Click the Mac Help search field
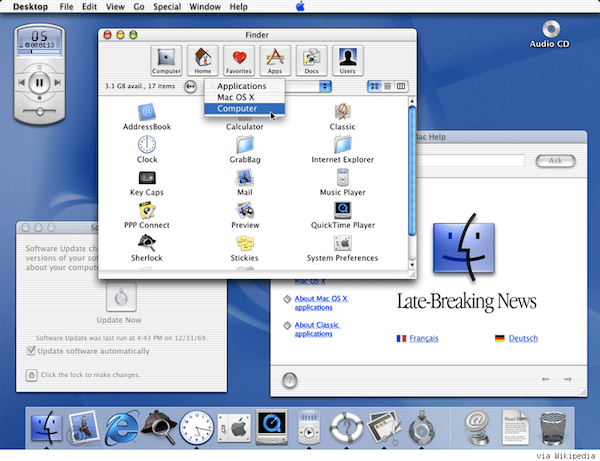Image resolution: width=600 pixels, height=461 pixels. pyautogui.click(x=470, y=161)
